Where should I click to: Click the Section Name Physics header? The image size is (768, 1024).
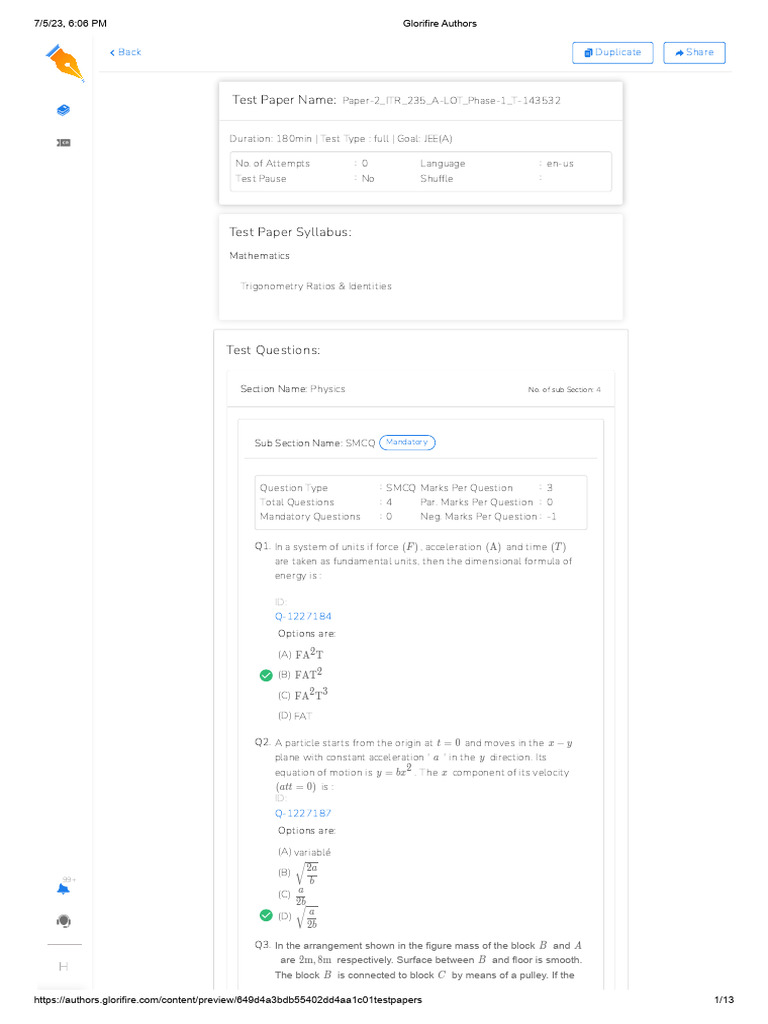[293, 389]
